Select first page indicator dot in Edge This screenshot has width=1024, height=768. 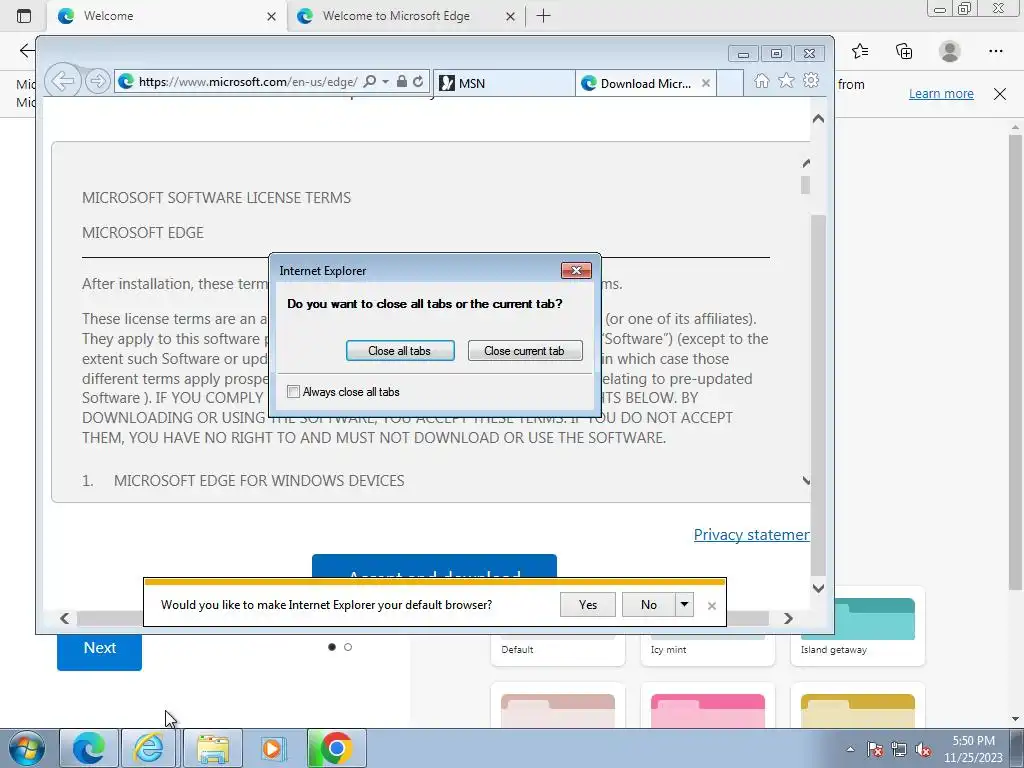332,647
